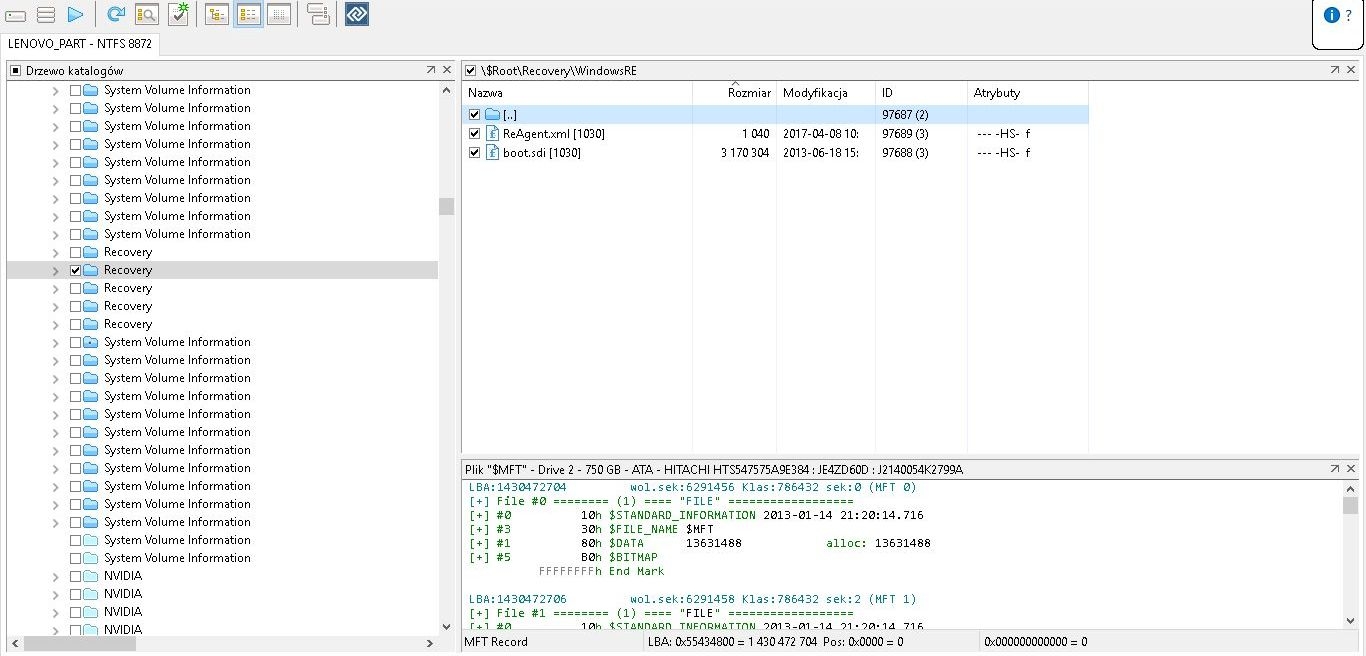1366x656 pixels.
Task: Click directory tree vertical scrollbar thumb
Action: tap(446, 206)
